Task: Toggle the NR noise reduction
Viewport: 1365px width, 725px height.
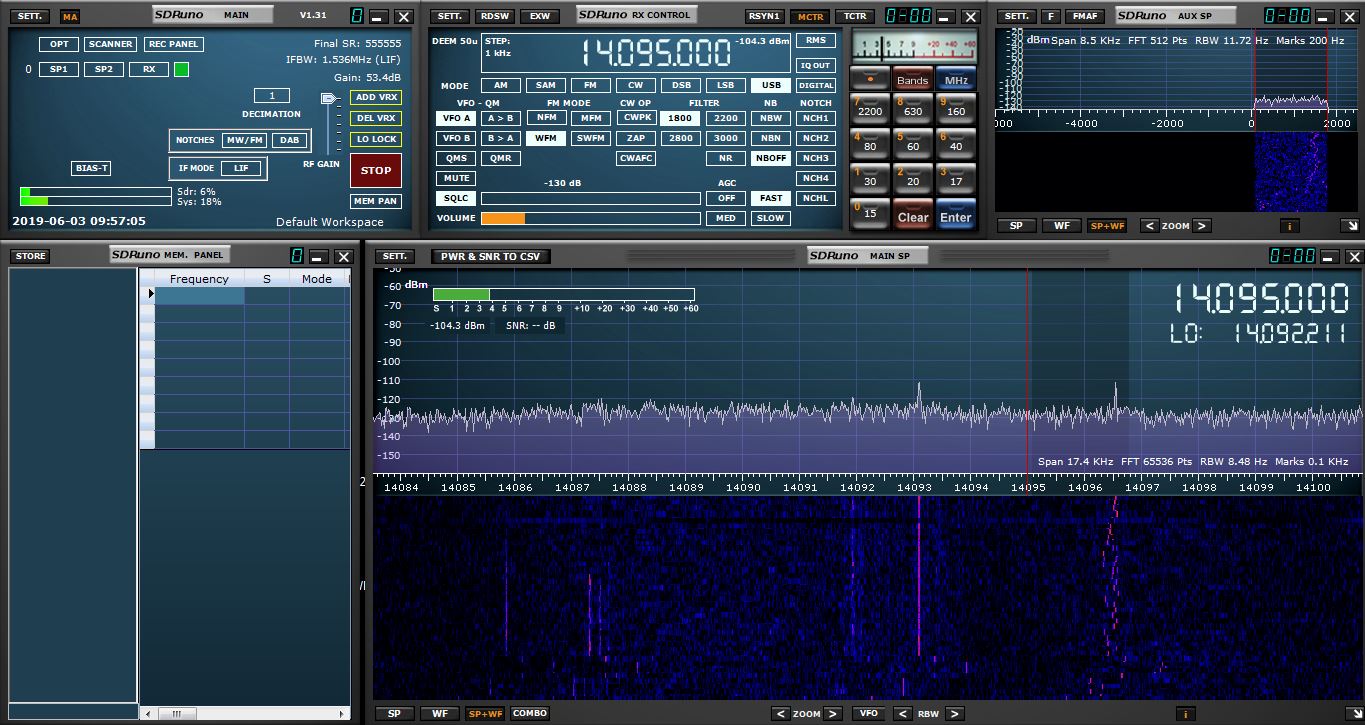Action: pyautogui.click(x=726, y=158)
